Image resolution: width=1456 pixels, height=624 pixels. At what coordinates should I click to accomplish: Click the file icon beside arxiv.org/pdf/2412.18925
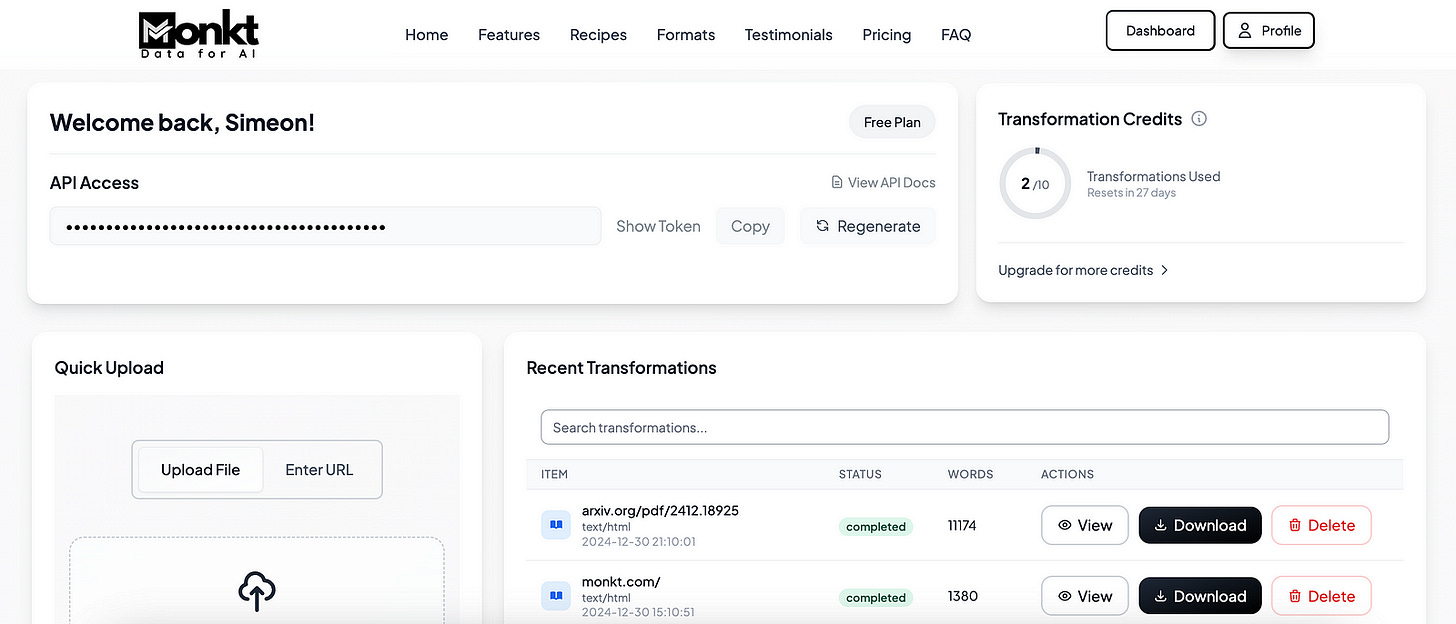pyautogui.click(x=556, y=524)
